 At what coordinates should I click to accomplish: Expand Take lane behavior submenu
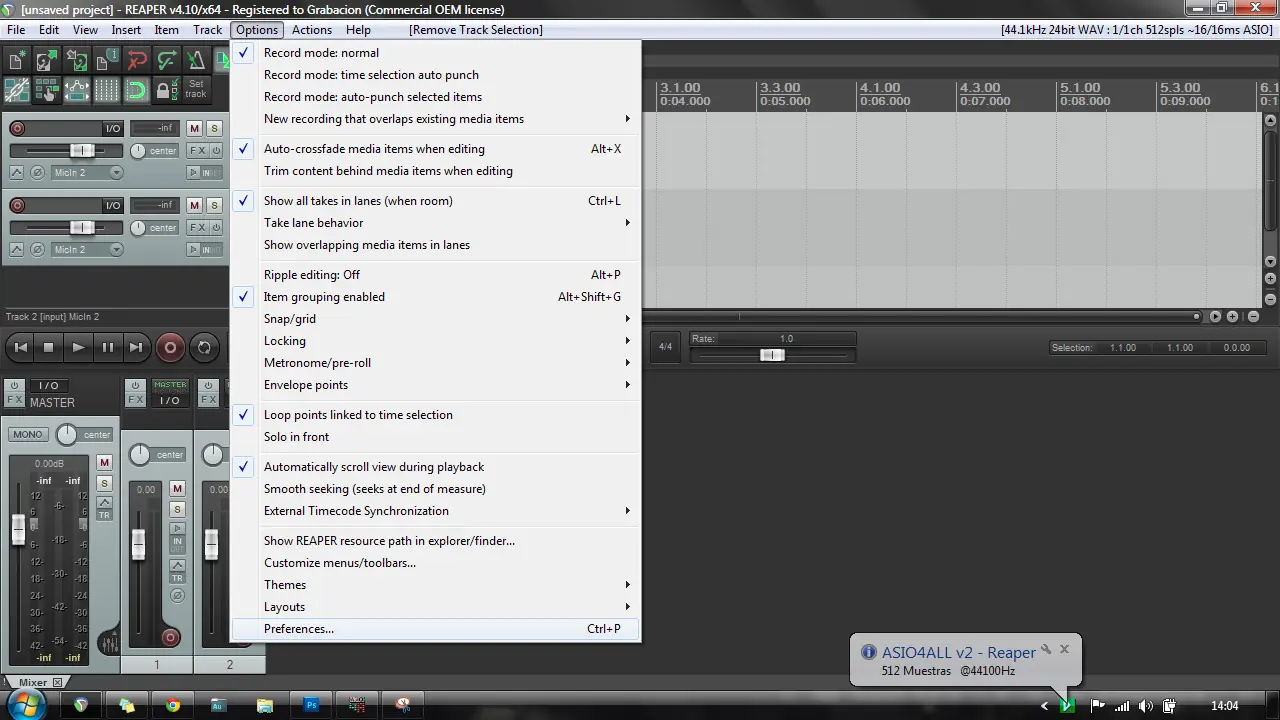pyautogui.click(x=437, y=223)
